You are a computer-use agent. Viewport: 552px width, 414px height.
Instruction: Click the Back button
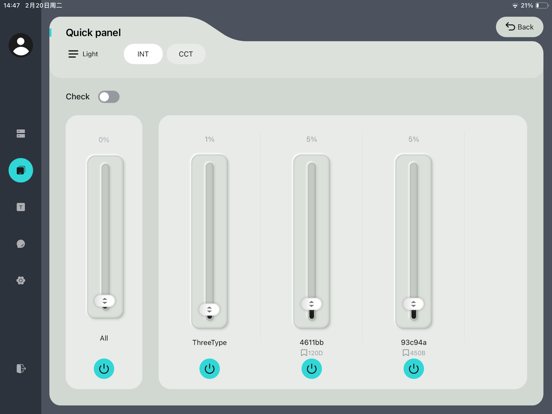tap(519, 27)
